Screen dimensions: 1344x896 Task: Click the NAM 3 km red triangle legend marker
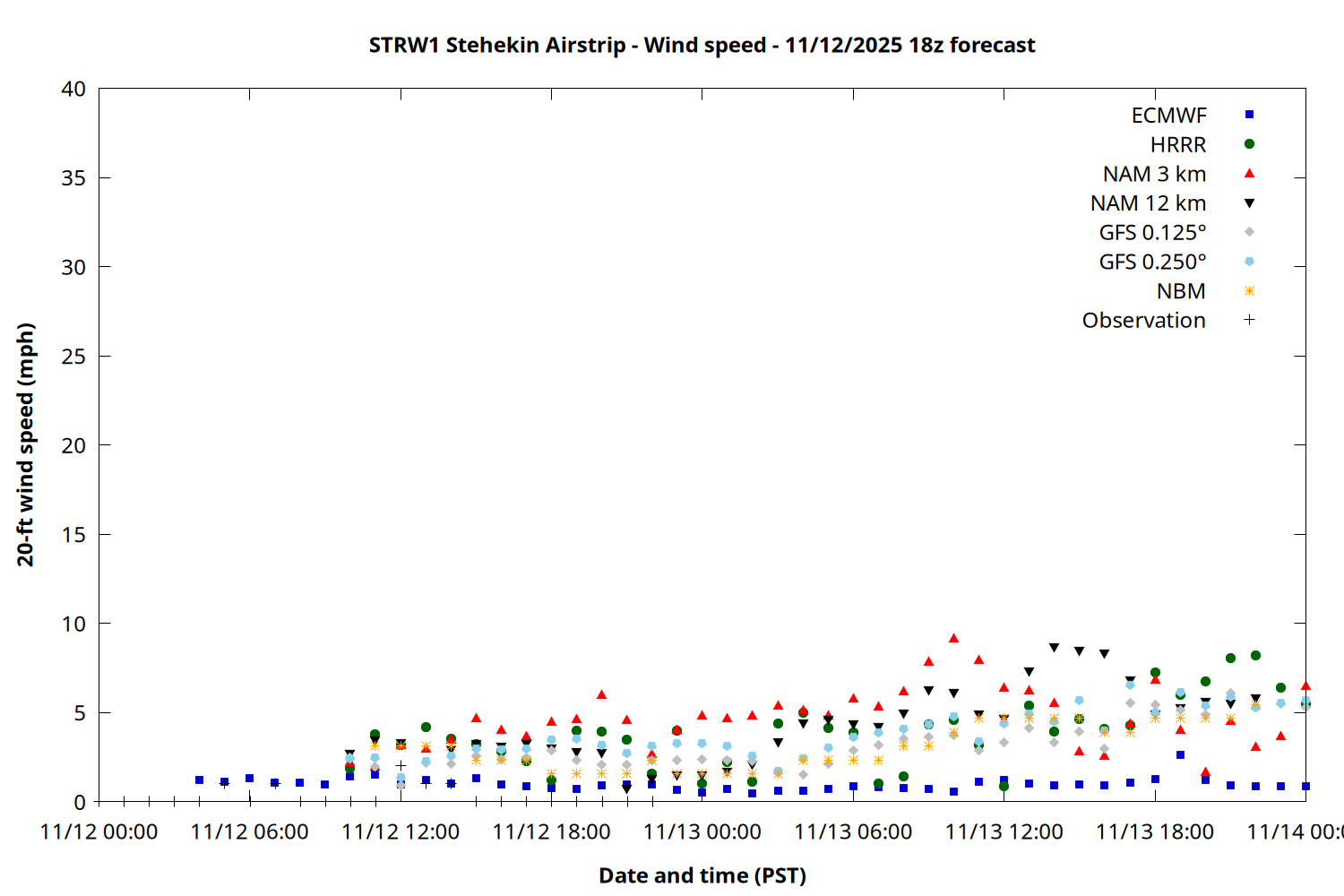click(1249, 173)
